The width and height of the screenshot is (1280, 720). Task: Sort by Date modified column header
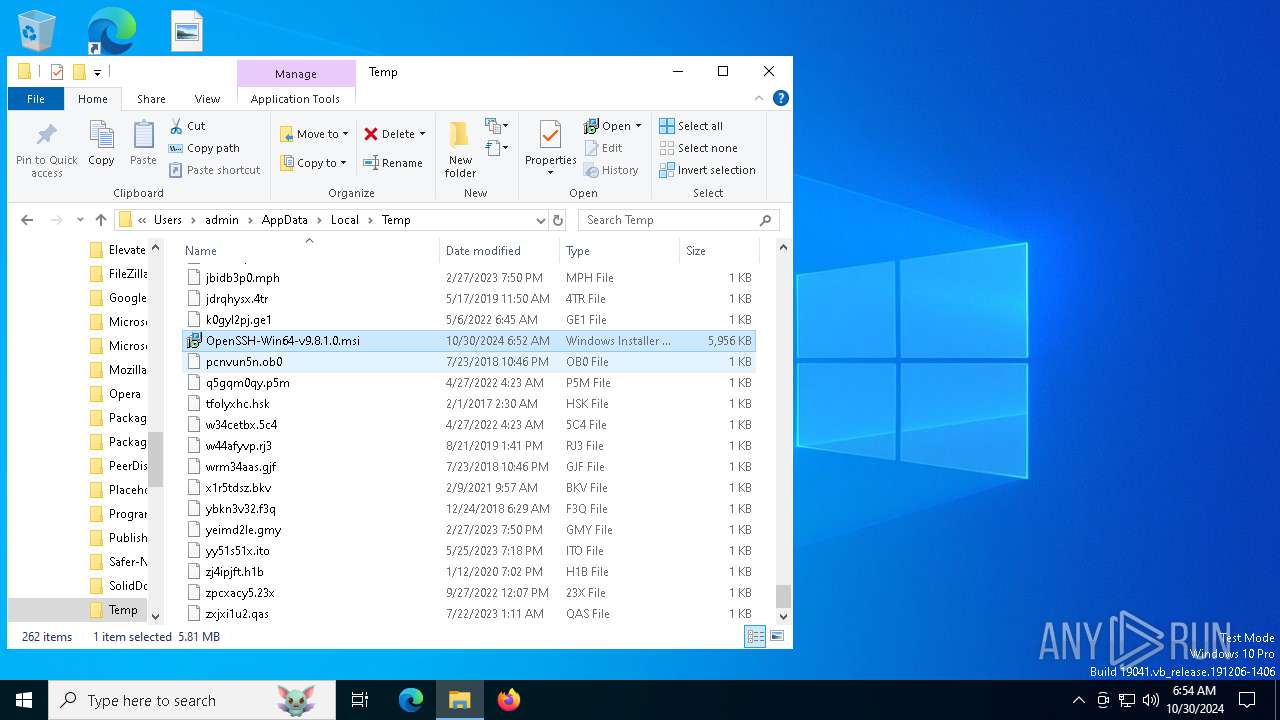pos(499,251)
